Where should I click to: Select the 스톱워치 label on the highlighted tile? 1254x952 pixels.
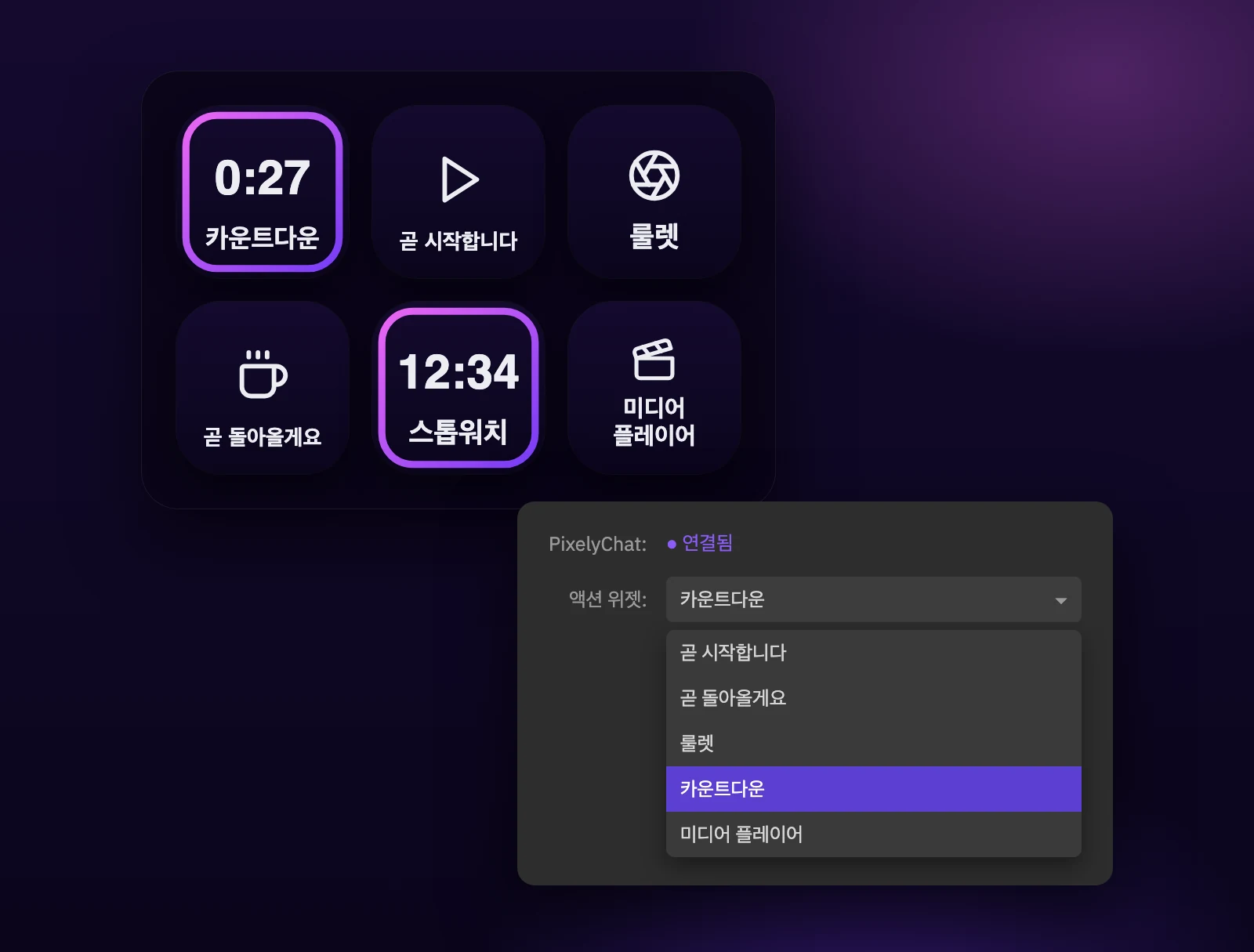pyautogui.click(x=458, y=432)
